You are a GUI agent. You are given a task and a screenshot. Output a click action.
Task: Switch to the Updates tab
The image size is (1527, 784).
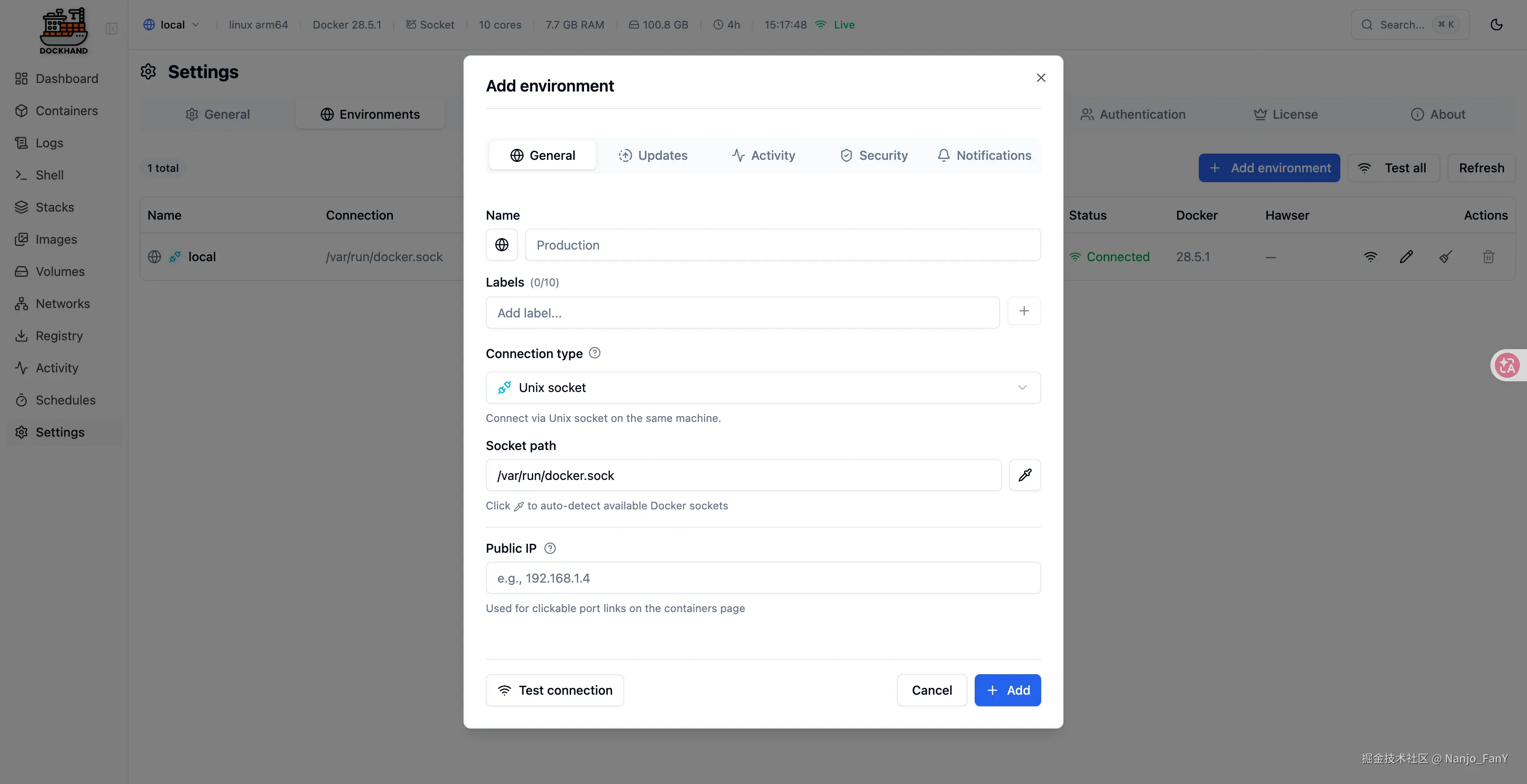coord(653,155)
